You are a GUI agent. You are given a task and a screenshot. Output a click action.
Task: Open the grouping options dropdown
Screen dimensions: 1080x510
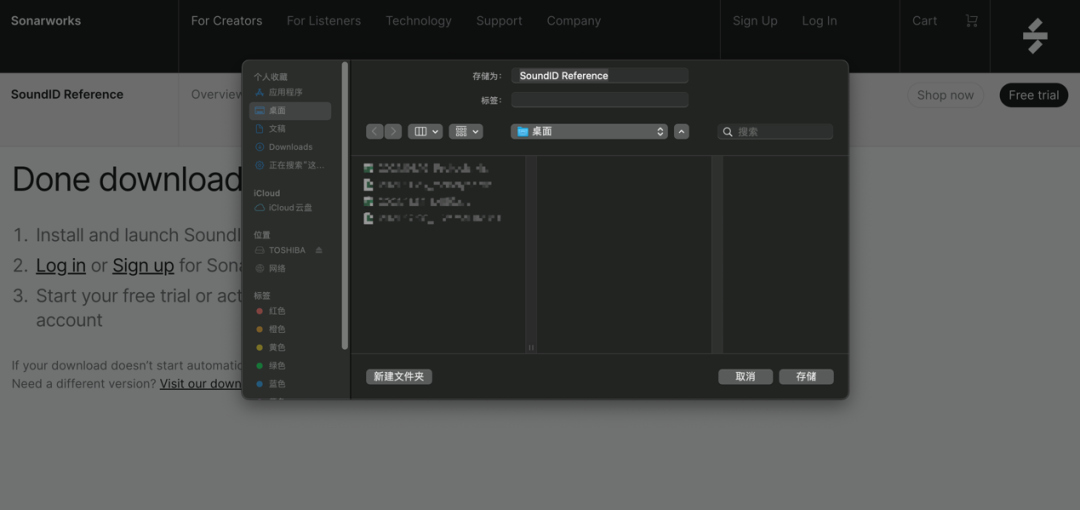(466, 132)
